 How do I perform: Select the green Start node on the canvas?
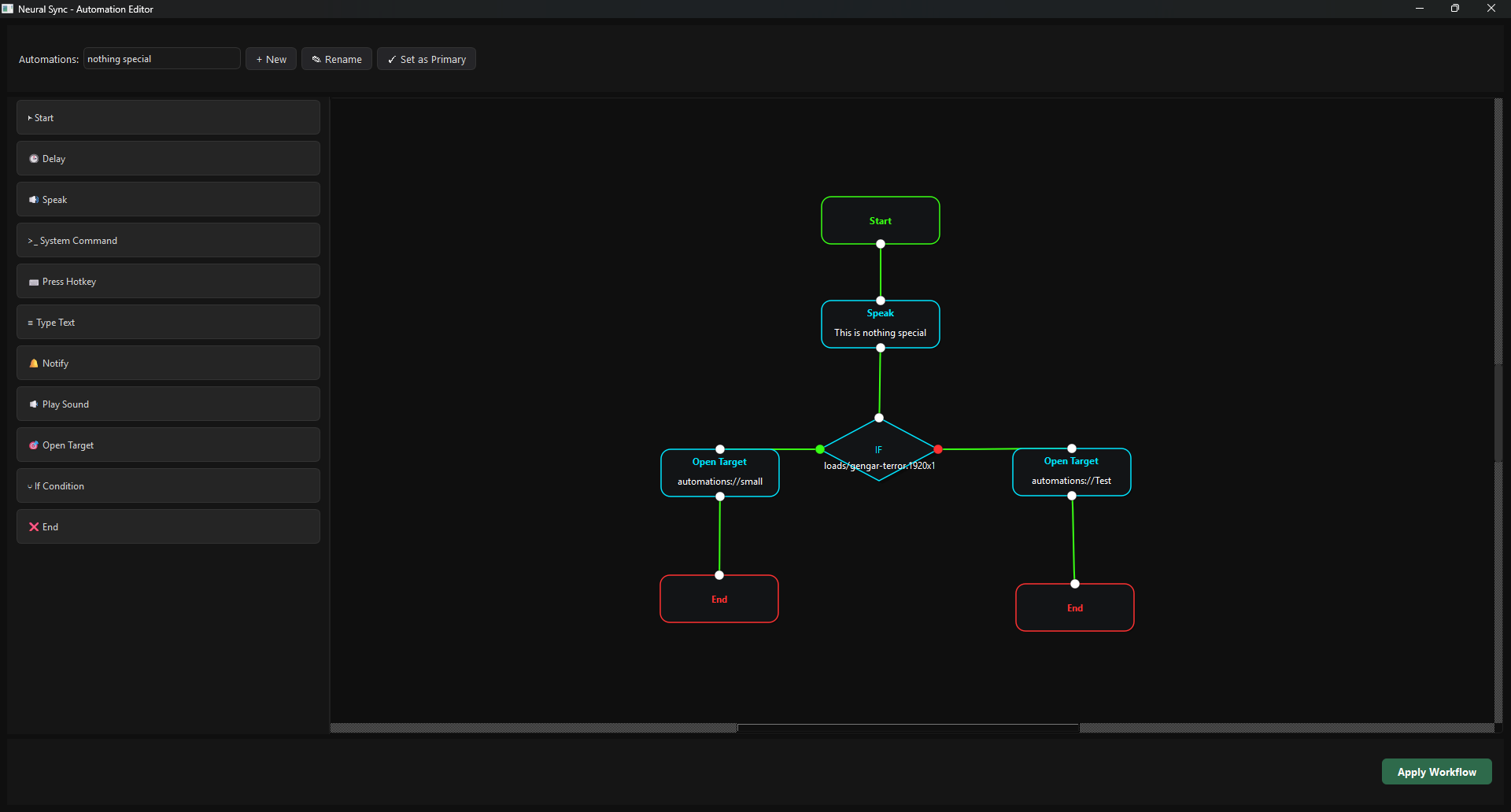click(881, 220)
